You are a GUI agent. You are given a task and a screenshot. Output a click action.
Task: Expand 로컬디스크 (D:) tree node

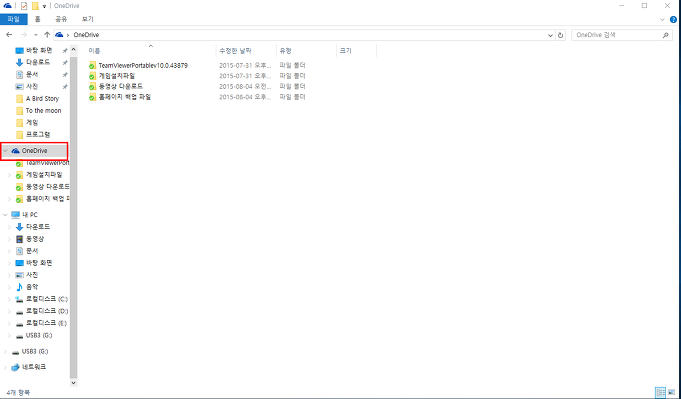[x=9, y=311]
